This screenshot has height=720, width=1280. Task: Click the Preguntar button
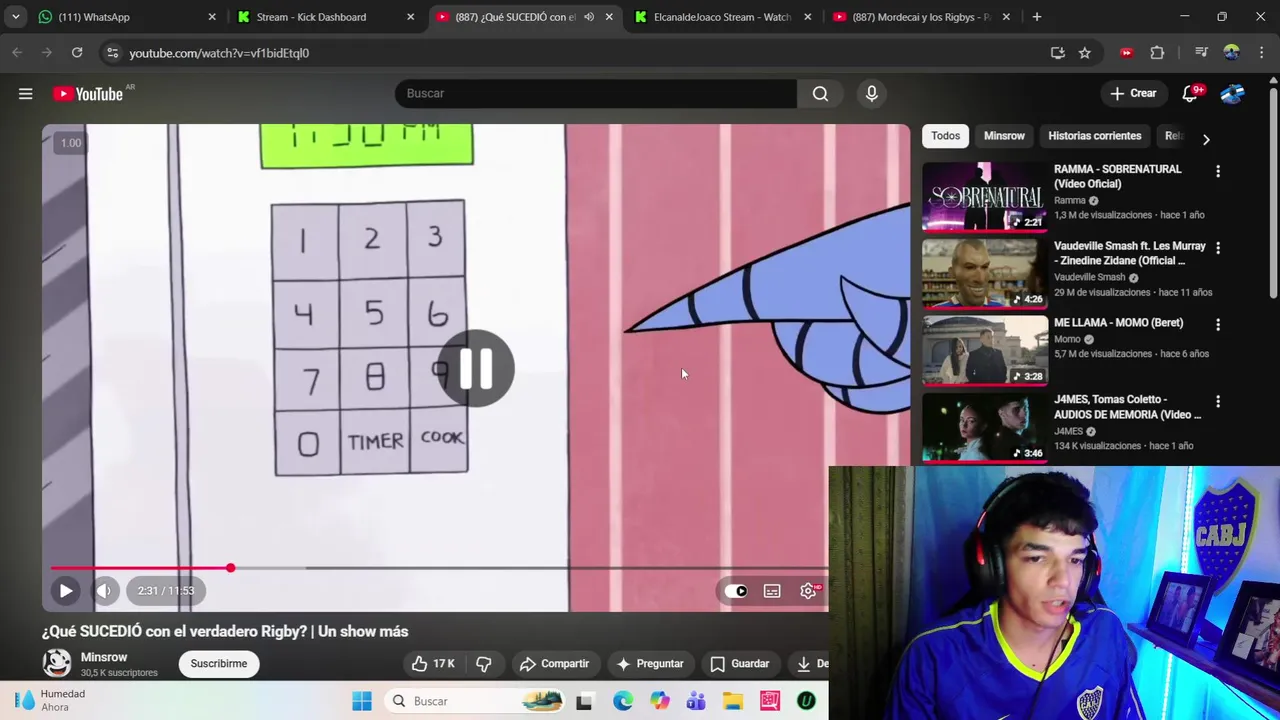tap(650, 664)
